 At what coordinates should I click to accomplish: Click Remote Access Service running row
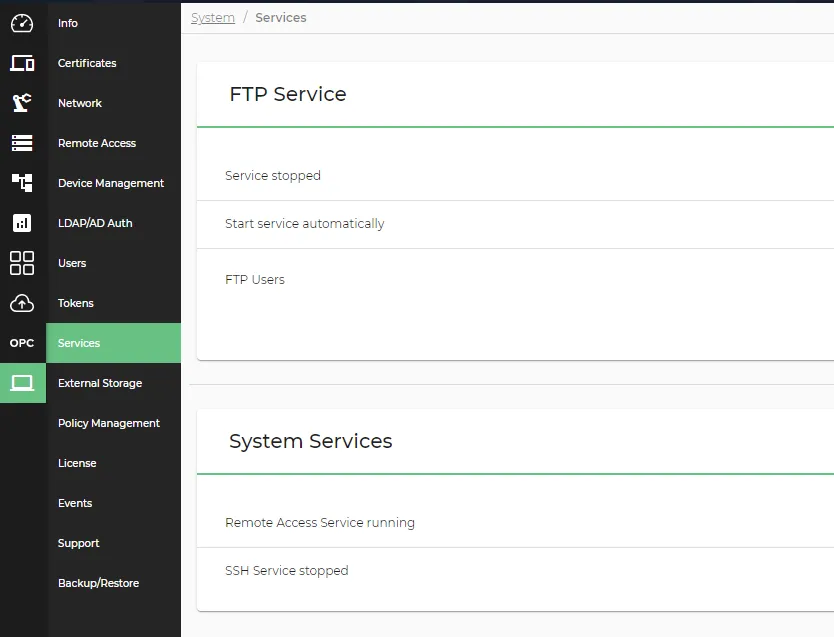pyautogui.click(x=515, y=523)
